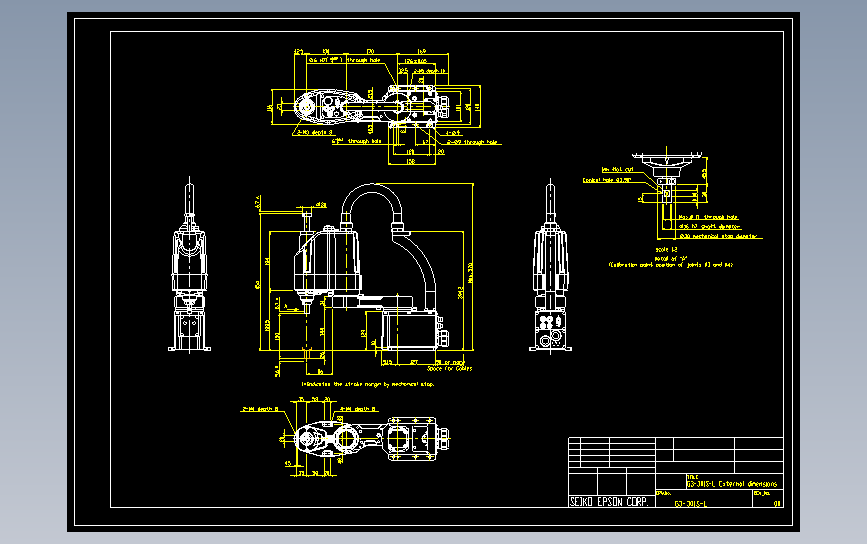Select the 'shaft diameter' callout in detail view
867x544 pixels.
(709, 226)
